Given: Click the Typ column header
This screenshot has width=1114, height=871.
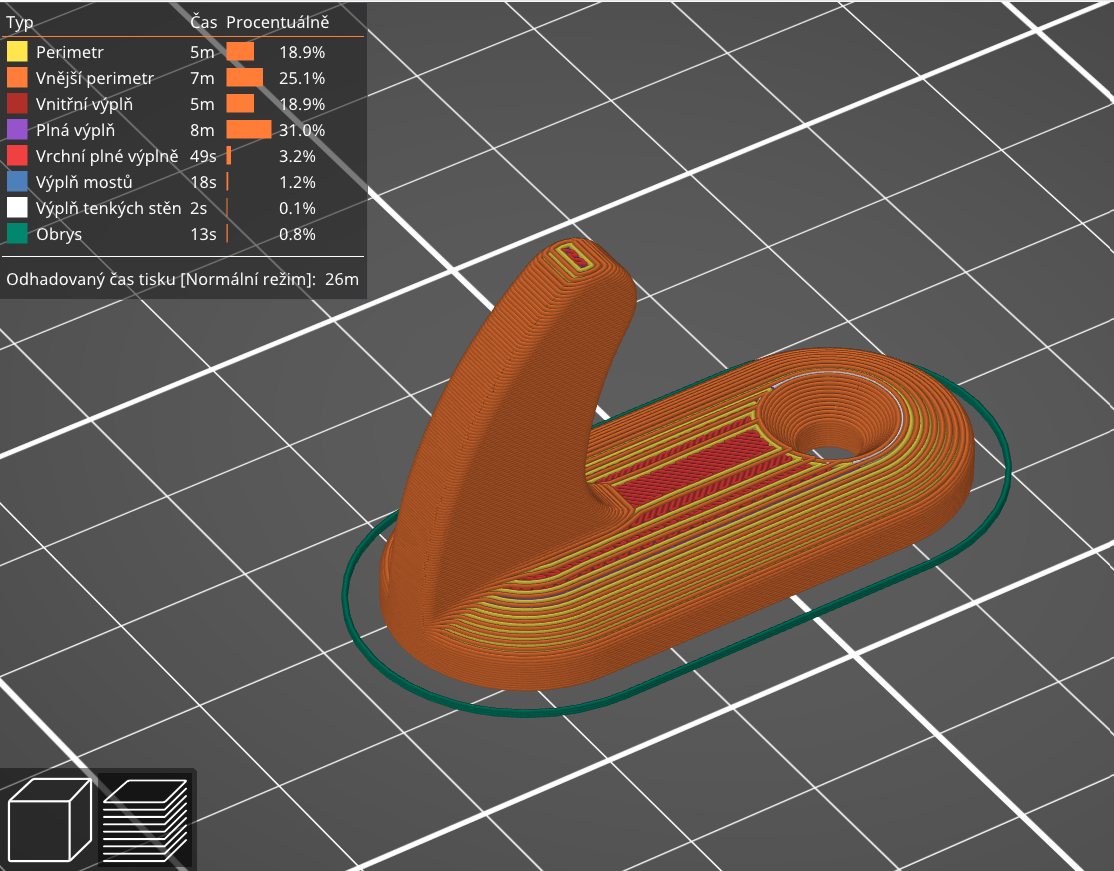Looking at the screenshot, I should click(x=19, y=23).
